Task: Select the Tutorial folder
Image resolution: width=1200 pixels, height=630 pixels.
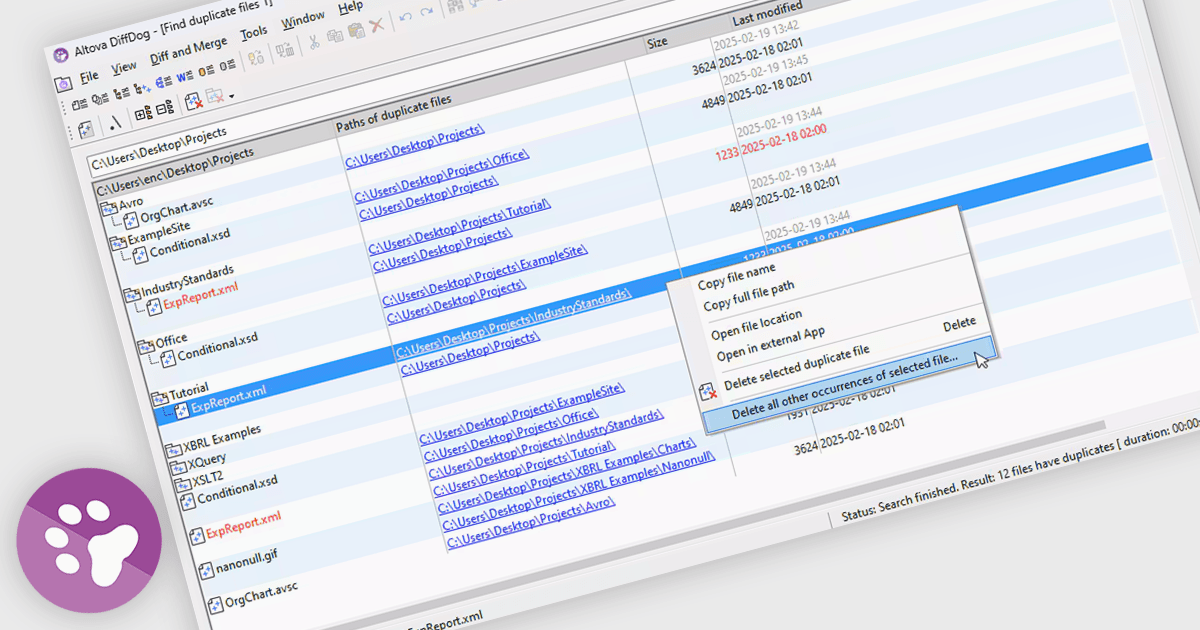Action: point(187,389)
